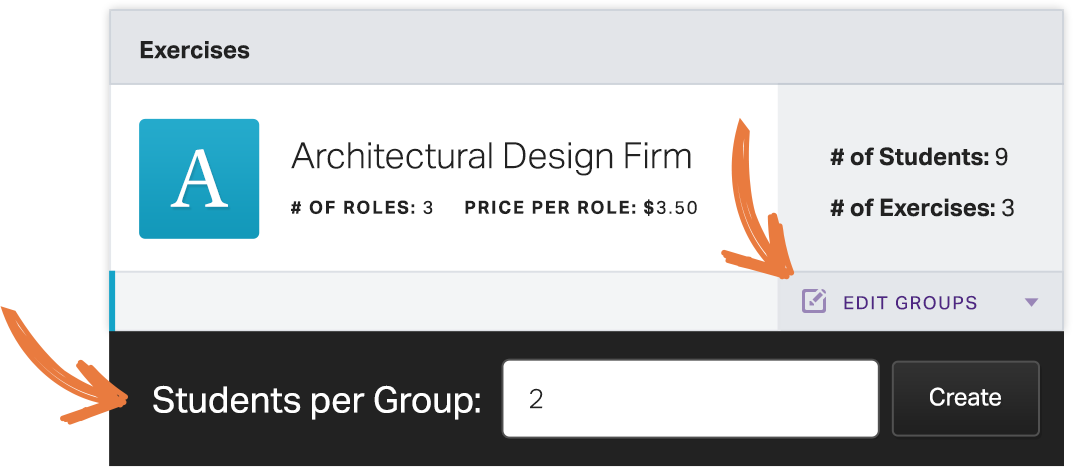Click the blue accent bar on the row's left
The image size is (1073, 467).
tap(112, 301)
